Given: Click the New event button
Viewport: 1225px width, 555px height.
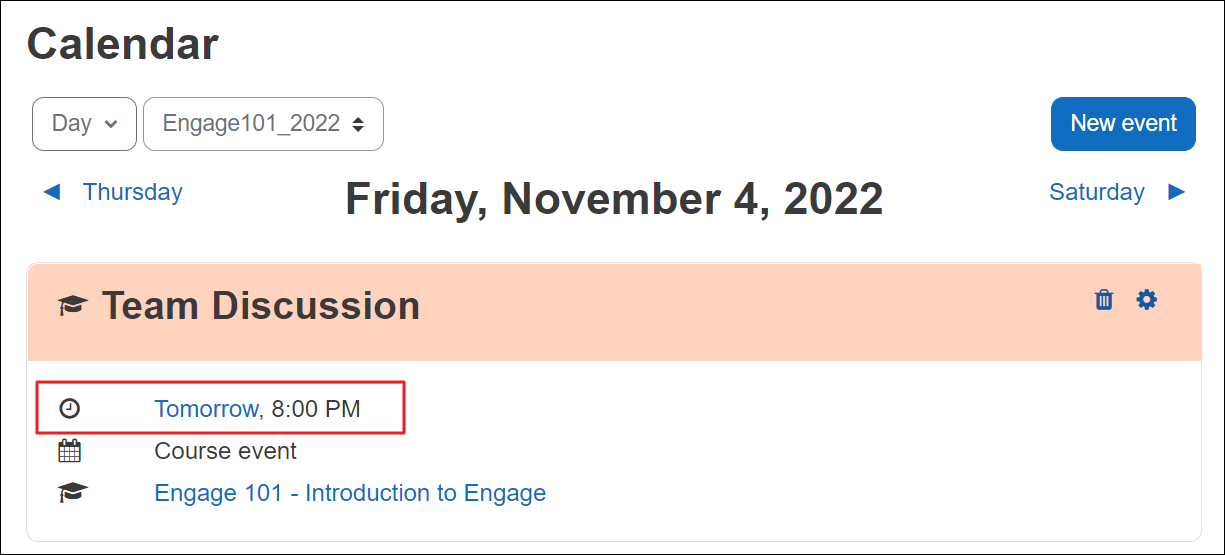Looking at the screenshot, I should 1123,124.
